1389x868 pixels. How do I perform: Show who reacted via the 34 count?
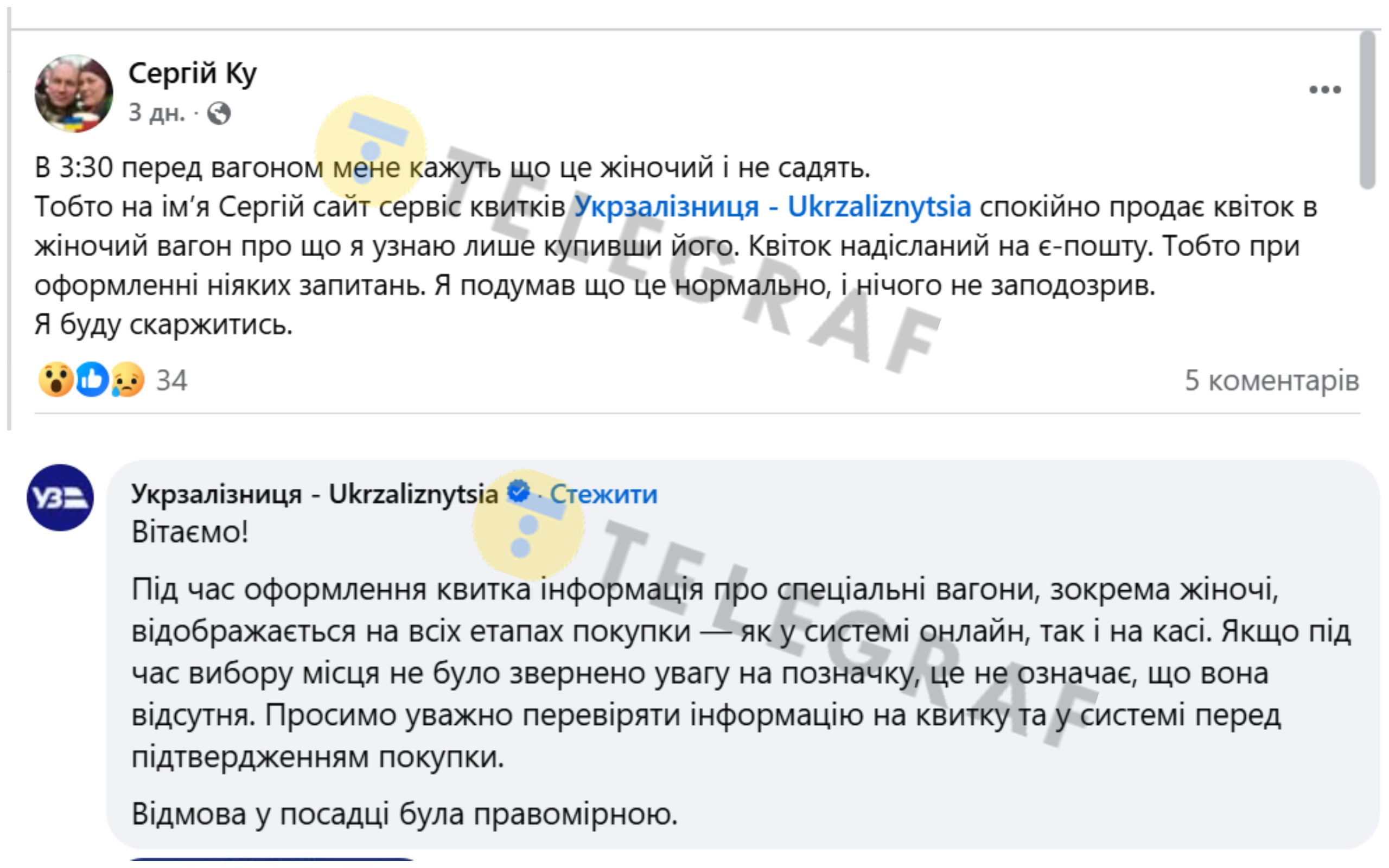click(x=171, y=381)
